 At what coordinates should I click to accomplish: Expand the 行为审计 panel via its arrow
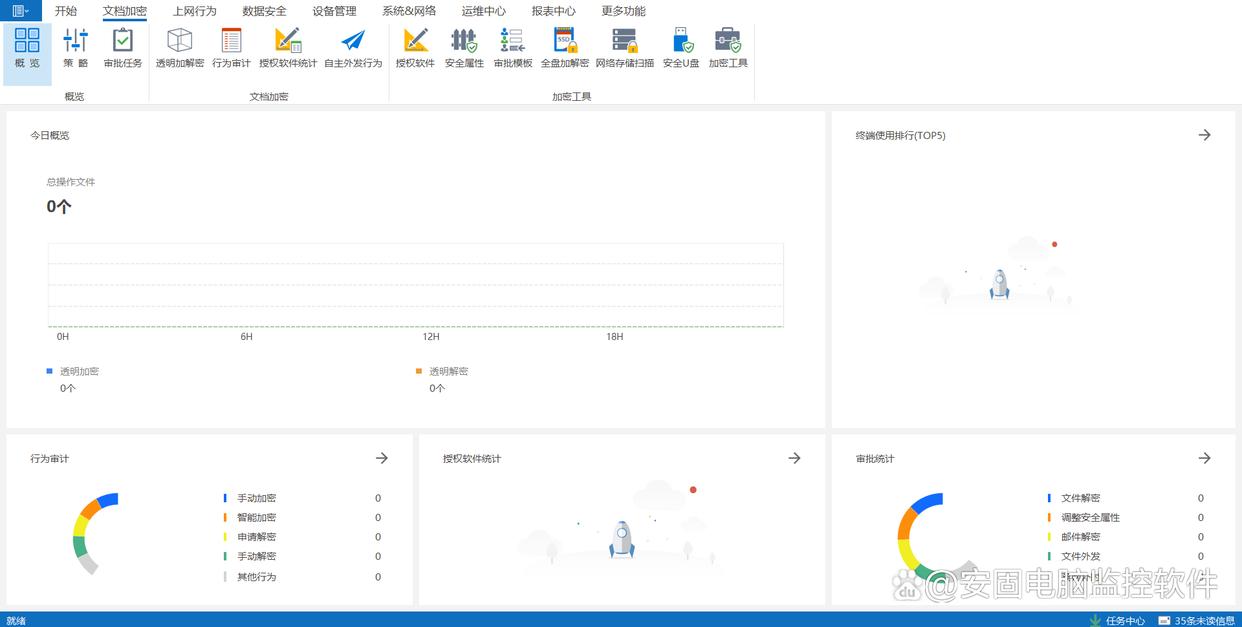(x=381, y=458)
